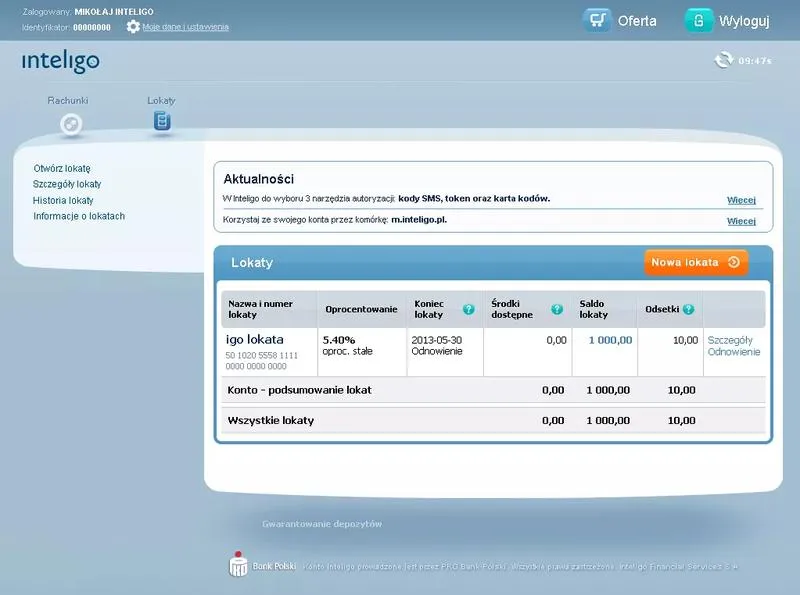
Task: Open Informacje o lokatach sidebar item
Action: coord(79,216)
